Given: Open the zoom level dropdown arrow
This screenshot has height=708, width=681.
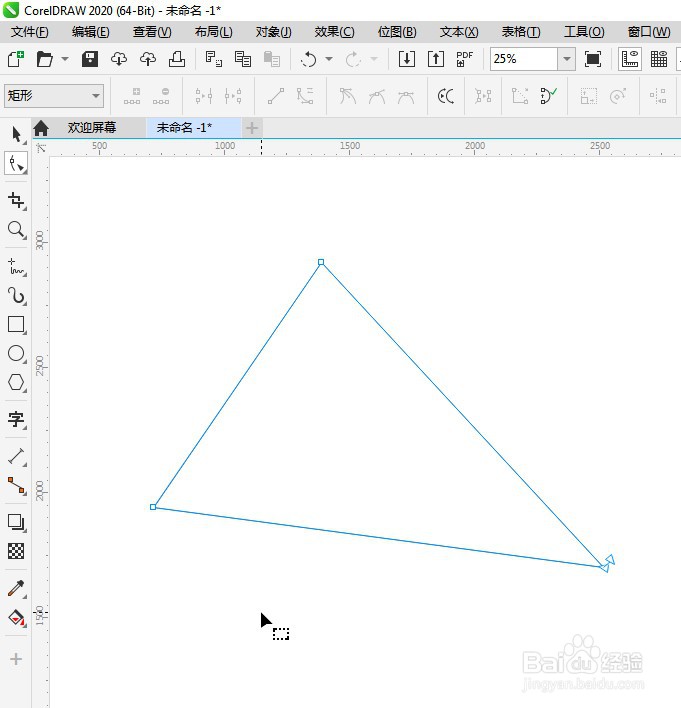Looking at the screenshot, I should pyautogui.click(x=567, y=59).
